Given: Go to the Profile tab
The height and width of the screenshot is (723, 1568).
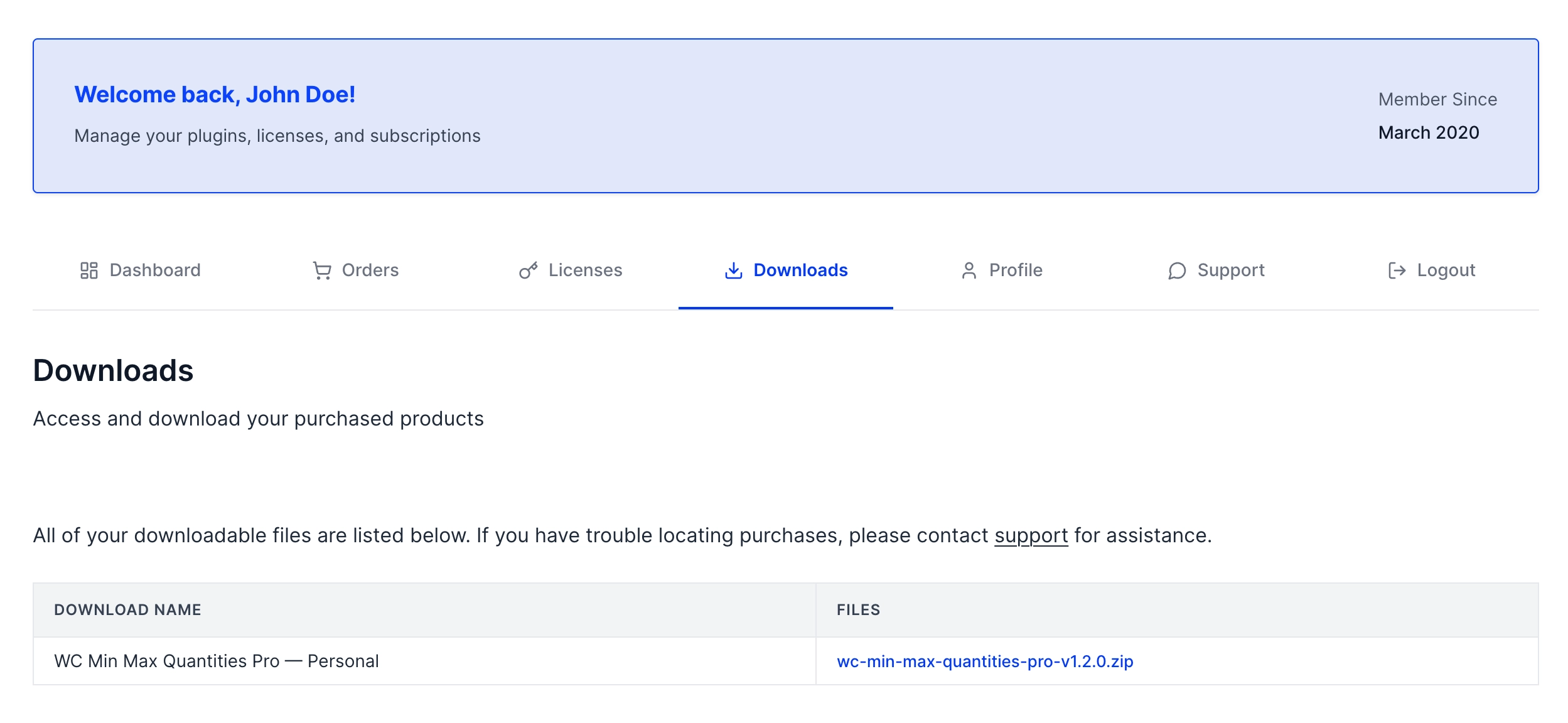Looking at the screenshot, I should [x=1014, y=270].
